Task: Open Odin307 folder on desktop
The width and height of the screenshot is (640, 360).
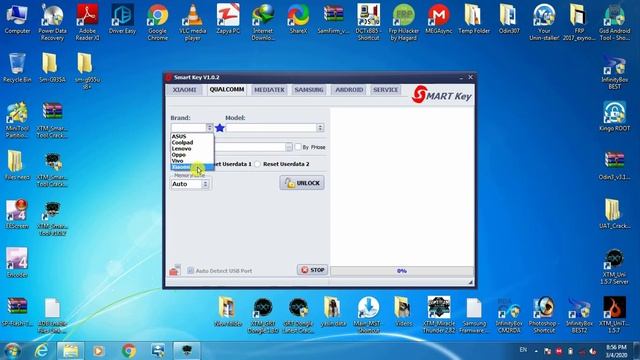Action: click(x=509, y=19)
